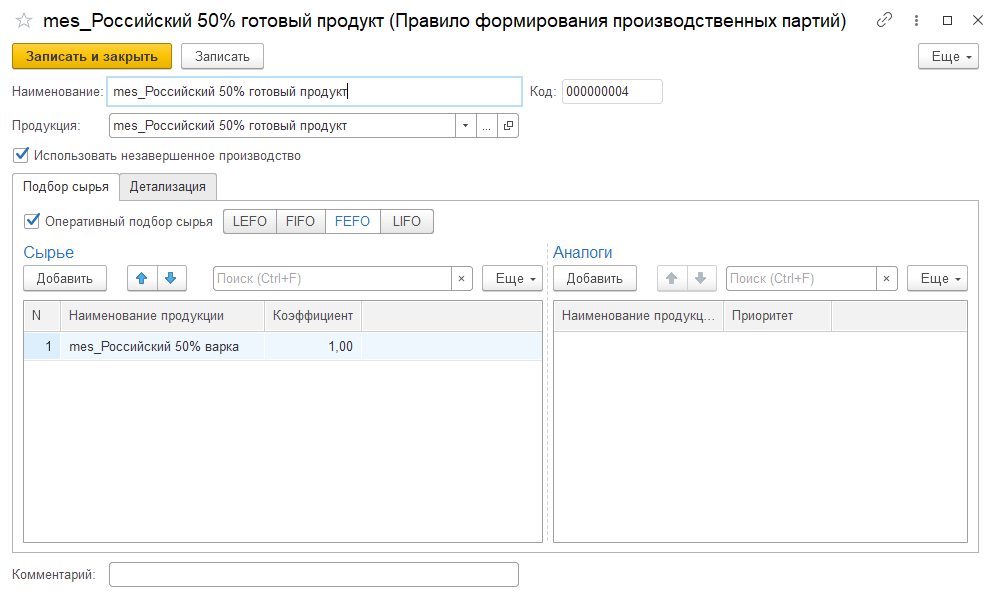Viewport: 998px width, 598px height.
Task: Switch to the Детализация tab
Action: click(x=167, y=187)
